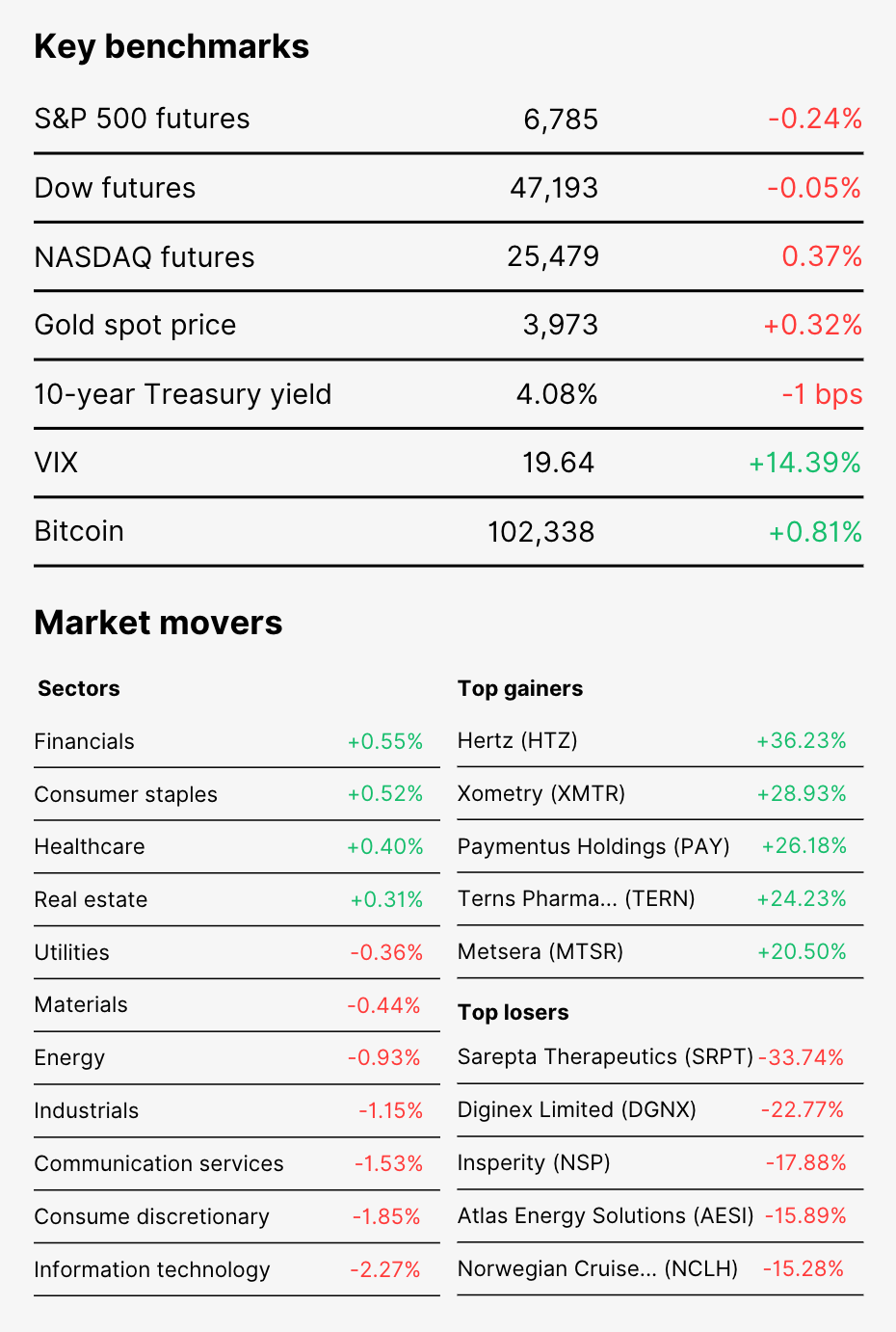Open the Gold spot price row
The width and height of the screenshot is (896, 1332).
(x=448, y=326)
